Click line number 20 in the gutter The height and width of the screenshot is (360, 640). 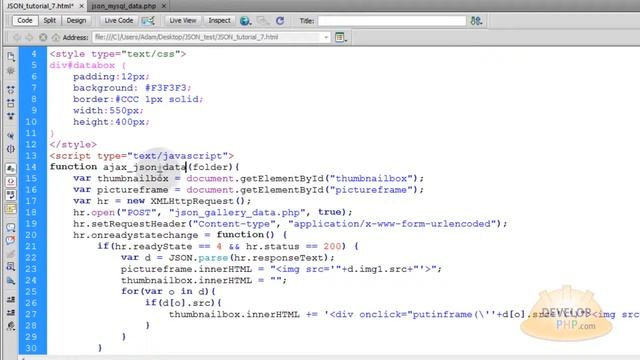pos(31,235)
